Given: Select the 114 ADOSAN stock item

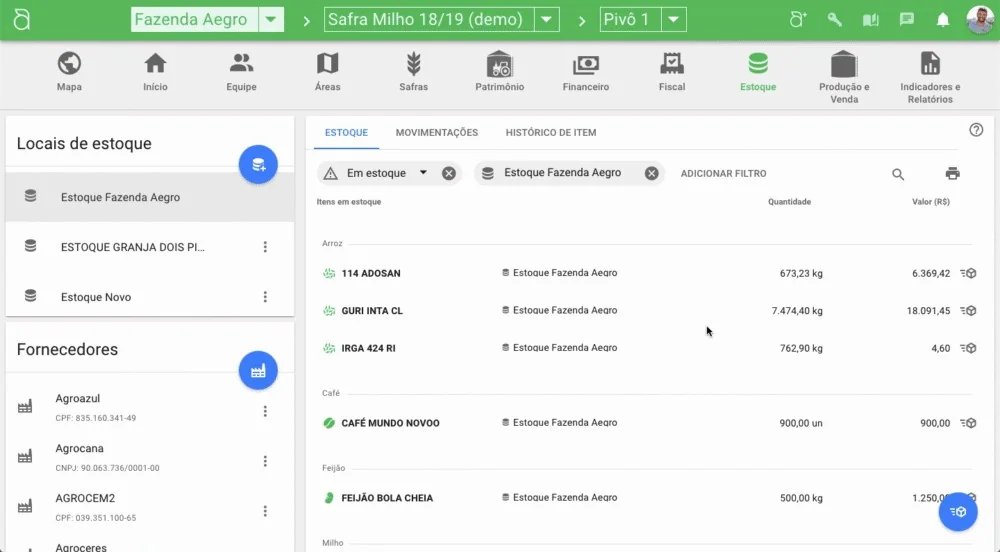Looking at the screenshot, I should click(371, 273).
